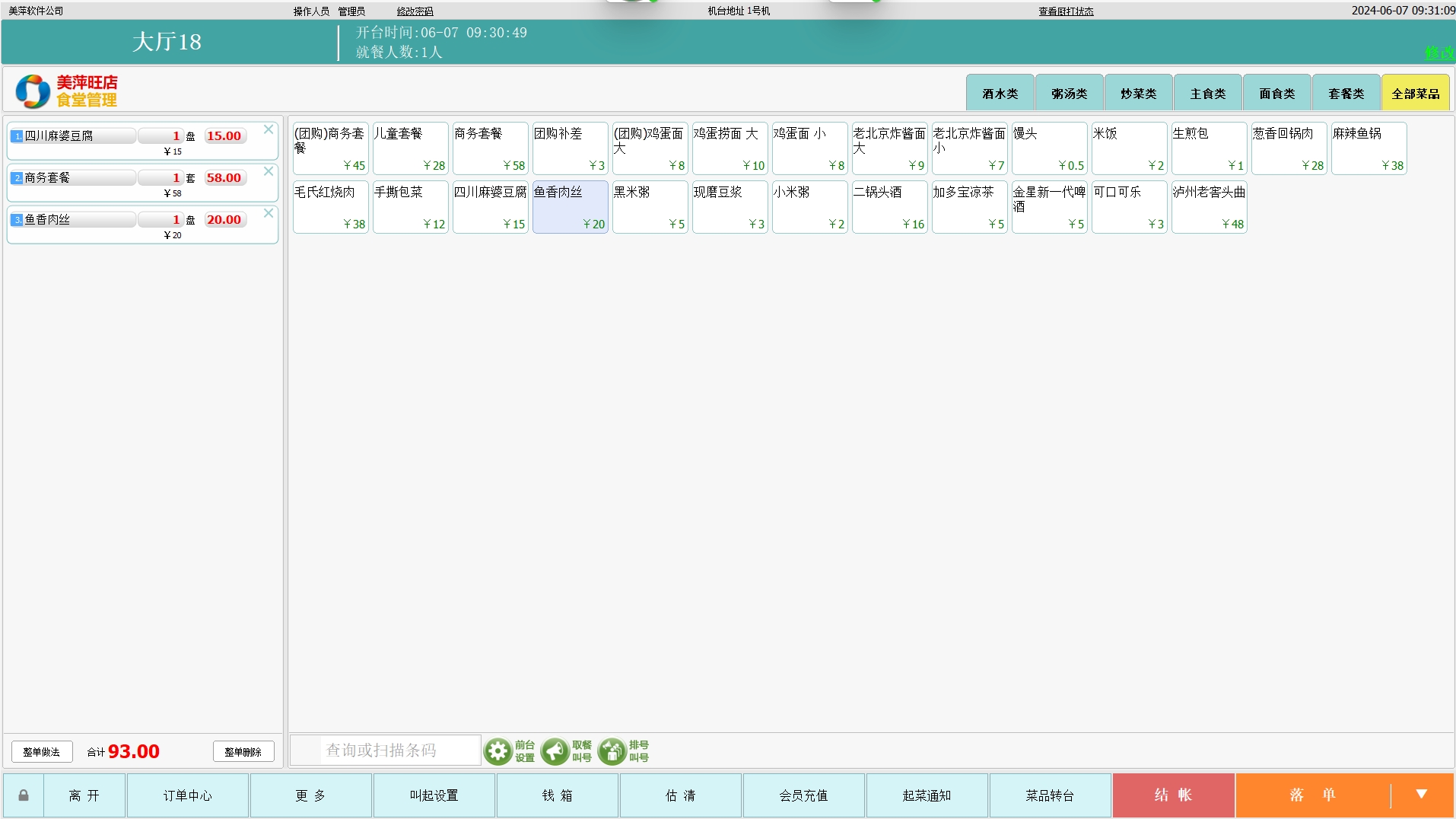This screenshot has width=1456, height=819.
Task: Open the 更多 menu
Action: click(x=310, y=795)
